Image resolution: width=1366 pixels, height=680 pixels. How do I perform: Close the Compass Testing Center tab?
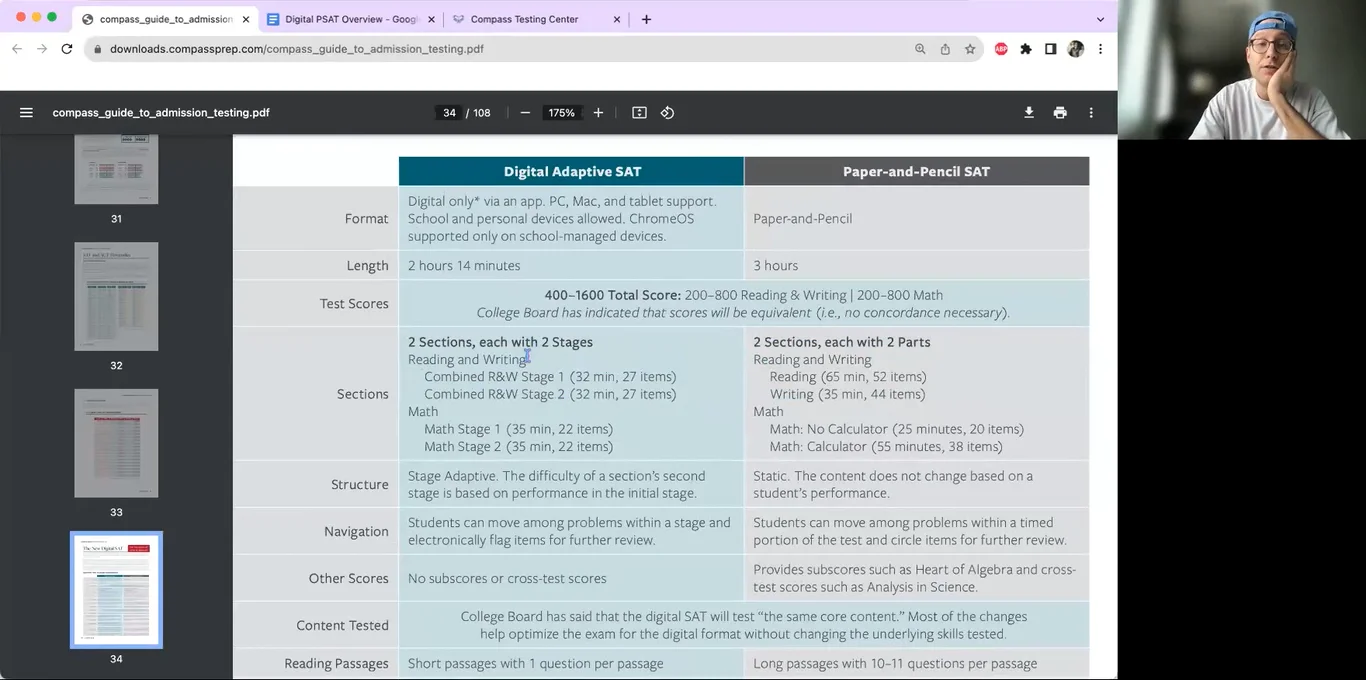coord(616,19)
